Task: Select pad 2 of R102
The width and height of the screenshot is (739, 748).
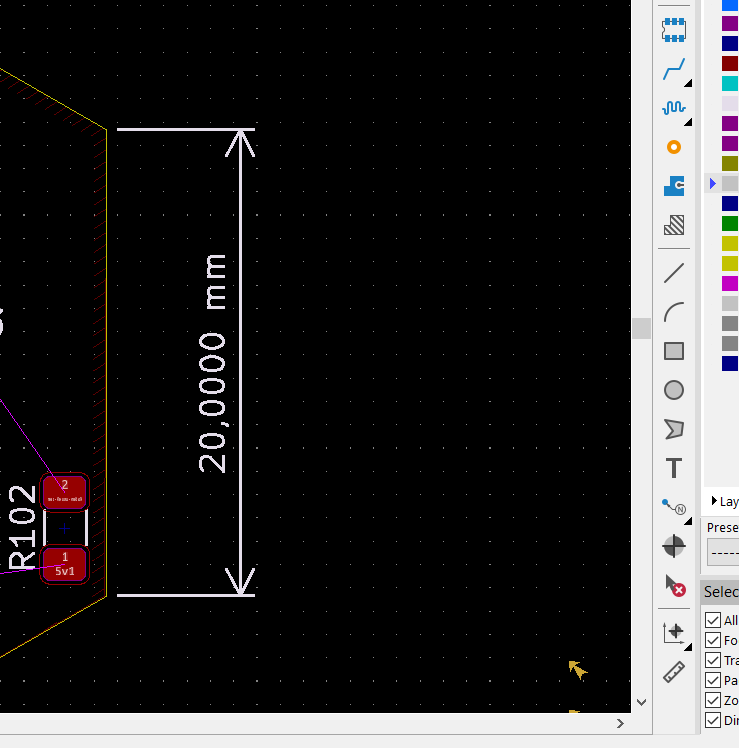Action: (64, 491)
